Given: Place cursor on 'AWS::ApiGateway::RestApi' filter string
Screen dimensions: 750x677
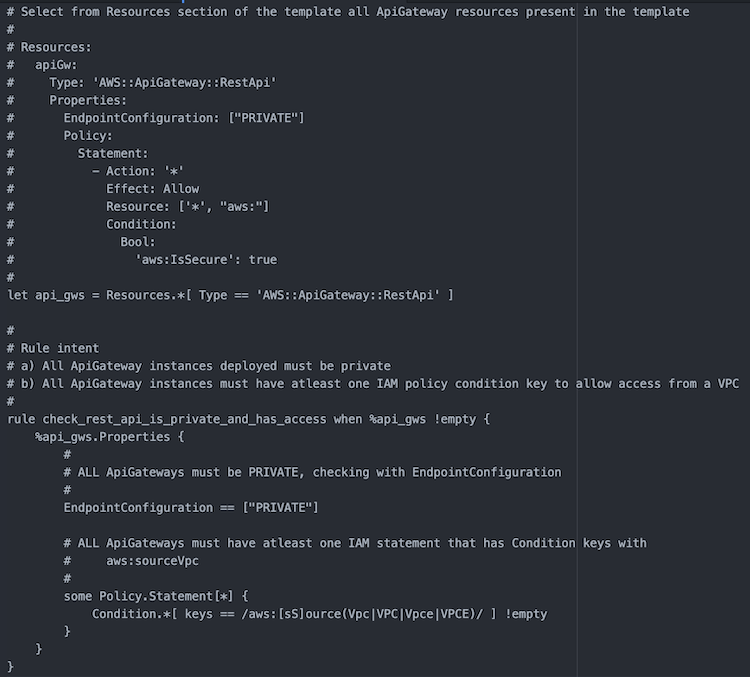Looking at the screenshot, I should click(347, 295).
